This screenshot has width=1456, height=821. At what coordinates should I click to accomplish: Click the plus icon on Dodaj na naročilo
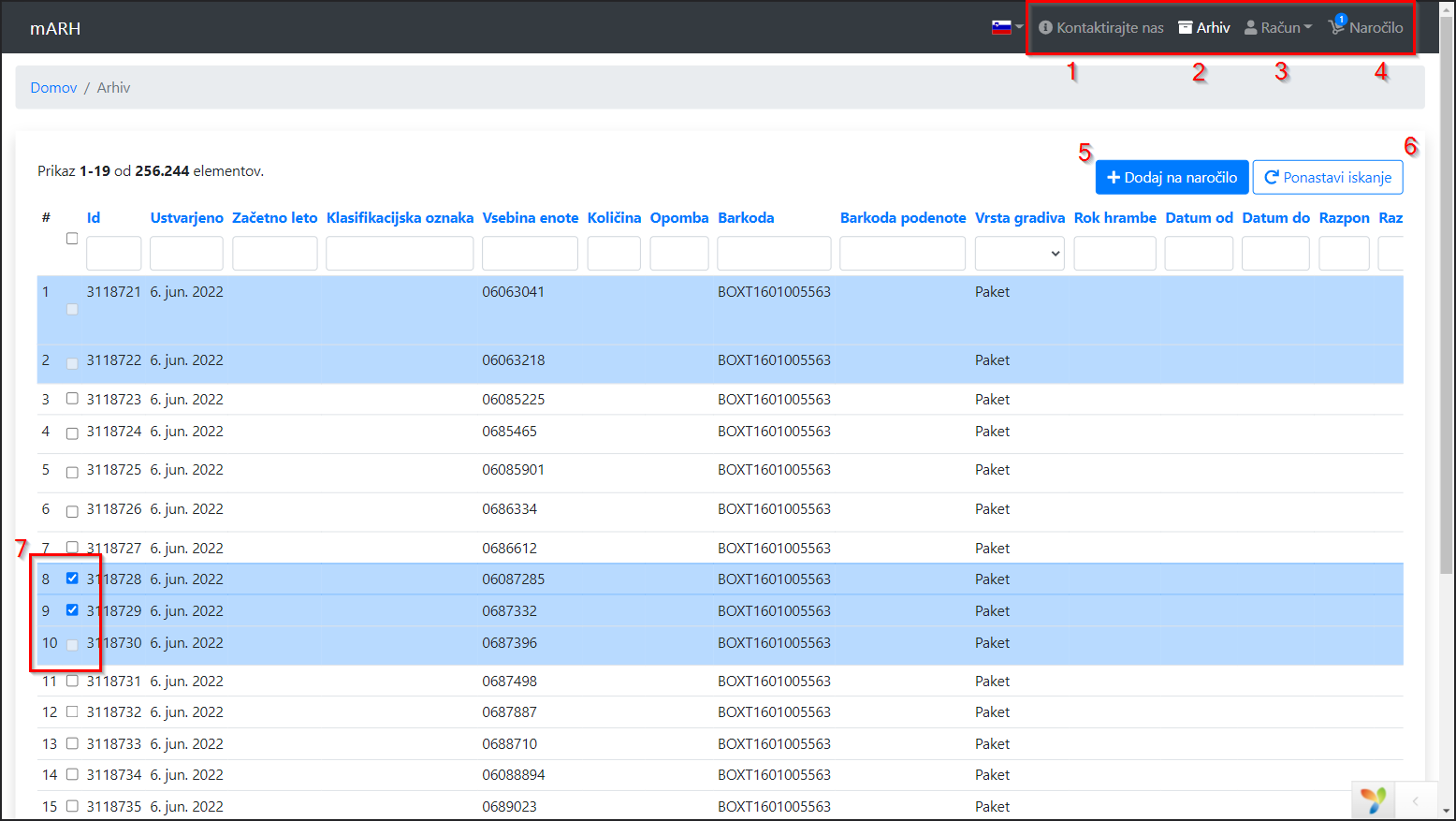[1114, 177]
